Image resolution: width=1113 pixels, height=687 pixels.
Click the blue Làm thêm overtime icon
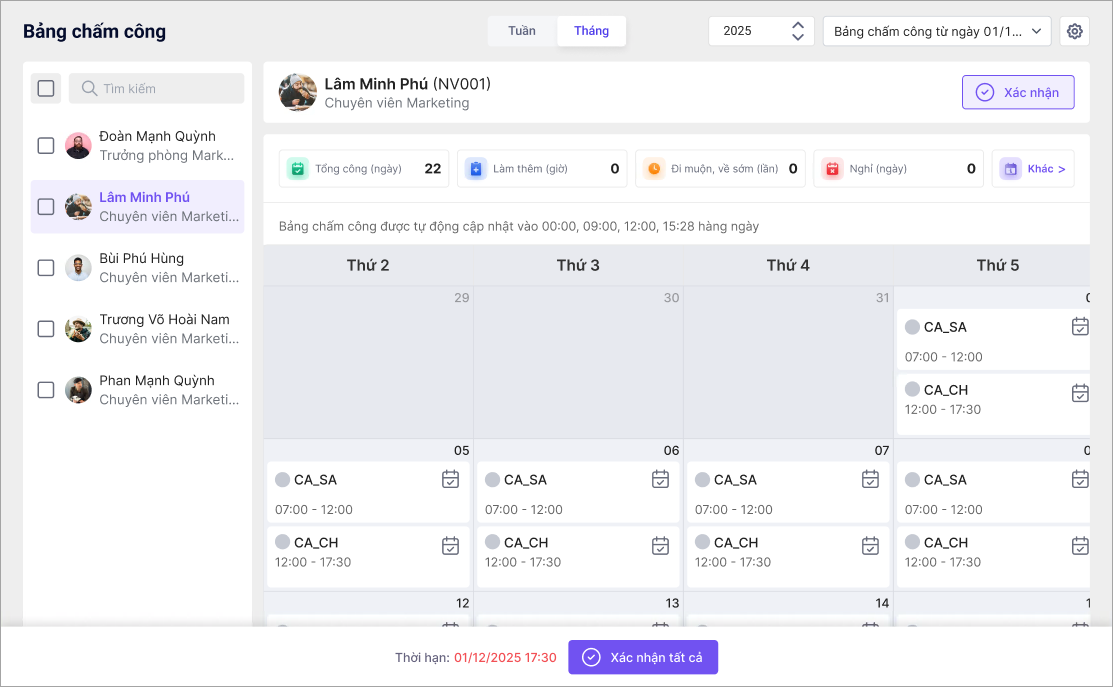tap(476, 169)
